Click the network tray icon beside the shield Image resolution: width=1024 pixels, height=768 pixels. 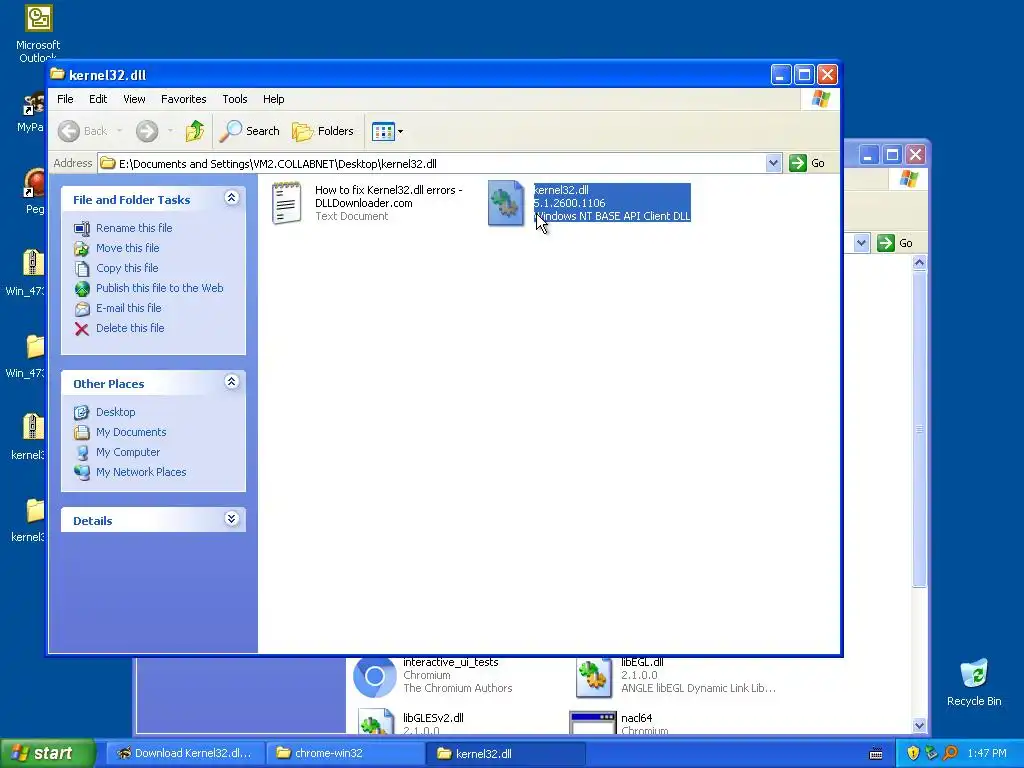pyautogui.click(x=931, y=753)
